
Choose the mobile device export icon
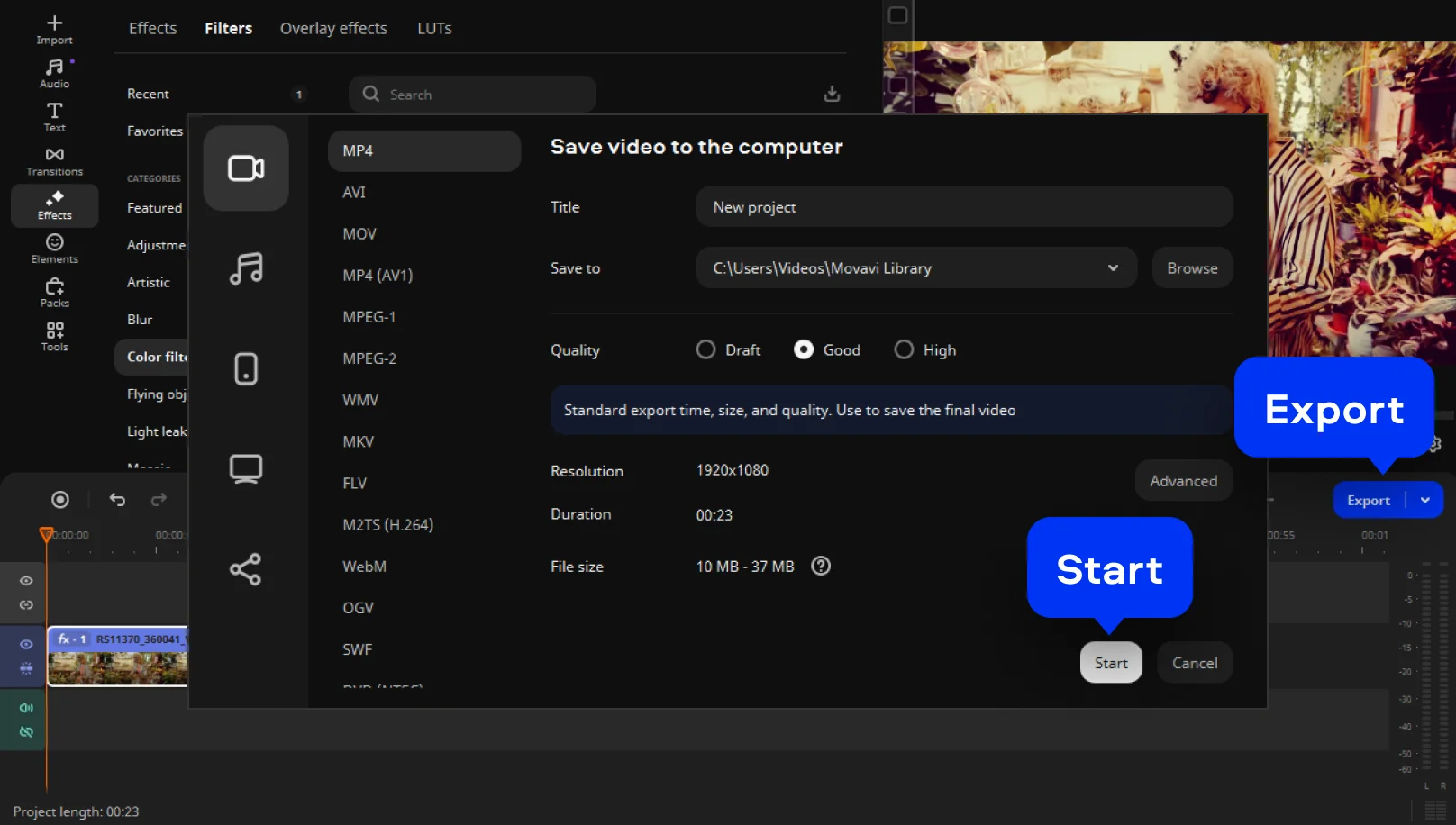(246, 368)
